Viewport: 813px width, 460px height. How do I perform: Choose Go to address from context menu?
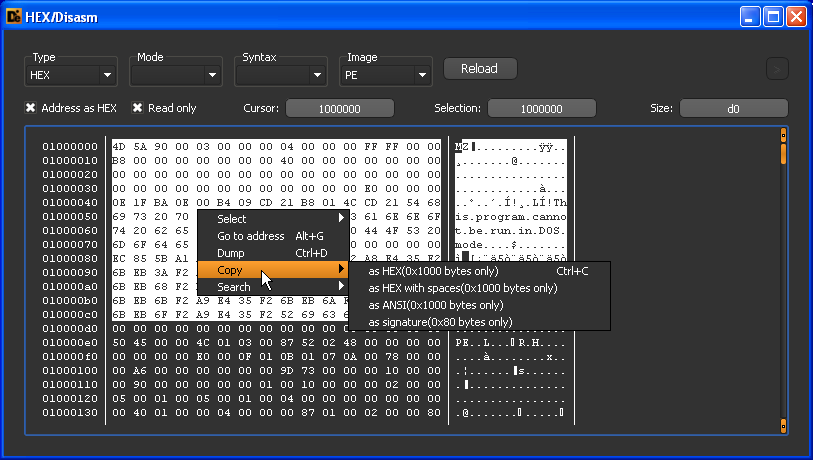click(251, 236)
